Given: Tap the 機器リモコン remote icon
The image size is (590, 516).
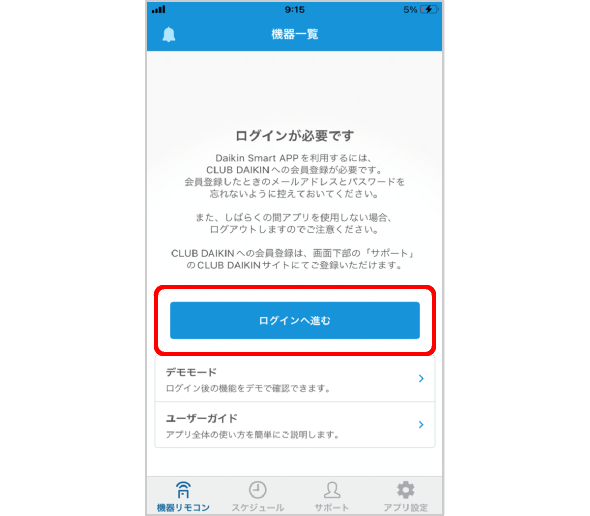Looking at the screenshot, I should point(183,490).
